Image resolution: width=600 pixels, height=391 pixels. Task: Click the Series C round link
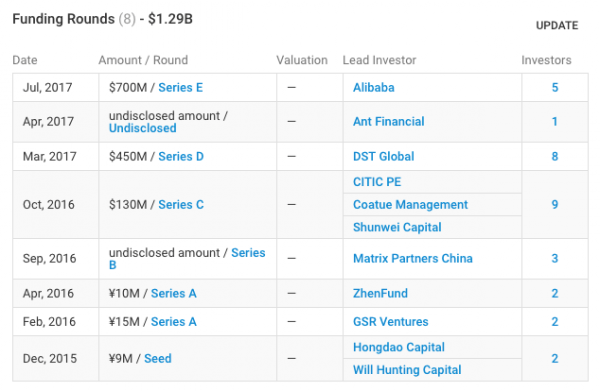click(x=181, y=205)
